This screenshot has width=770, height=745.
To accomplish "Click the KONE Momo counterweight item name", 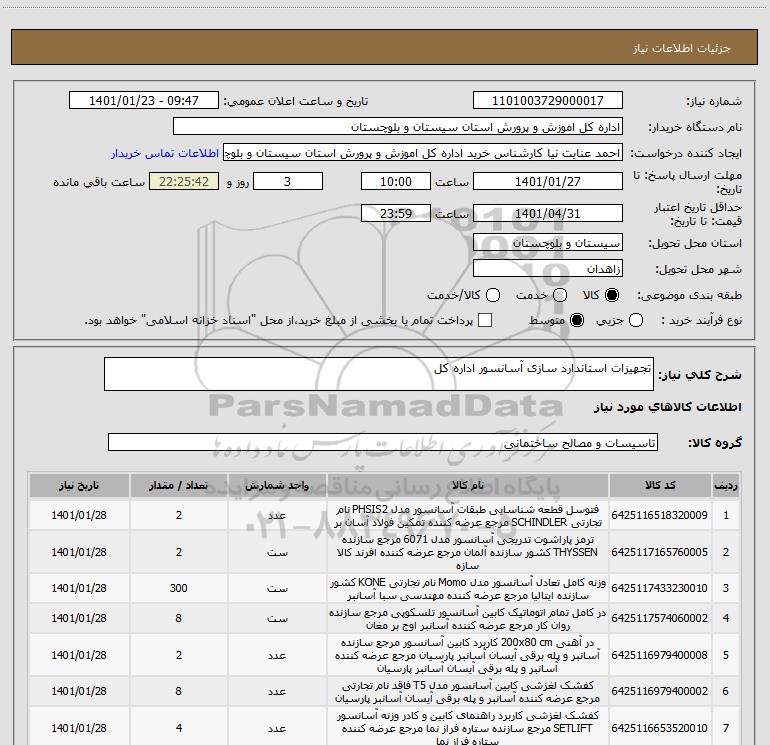I will [468, 588].
